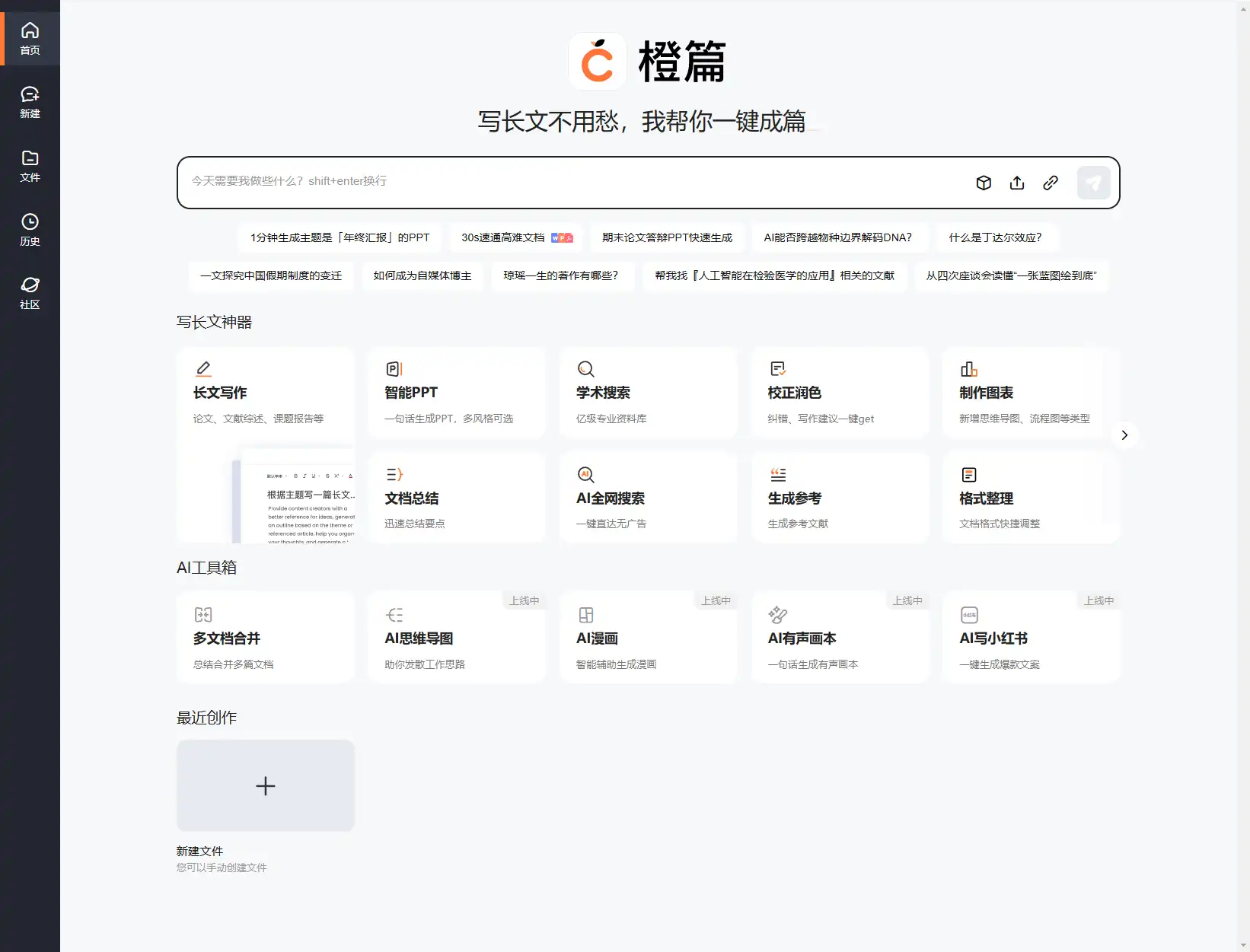Click the AI工具箱 section heading
The image size is (1250, 952).
(x=206, y=568)
